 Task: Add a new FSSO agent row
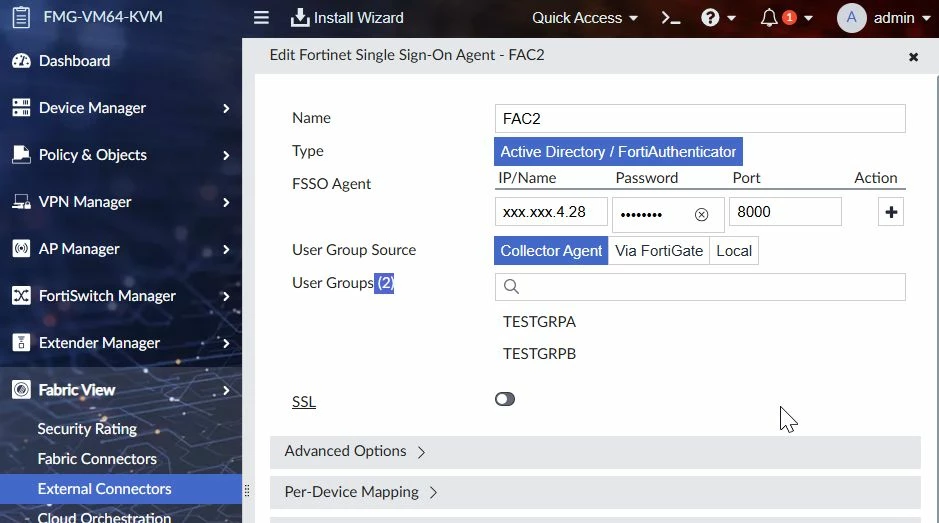[x=890, y=212]
